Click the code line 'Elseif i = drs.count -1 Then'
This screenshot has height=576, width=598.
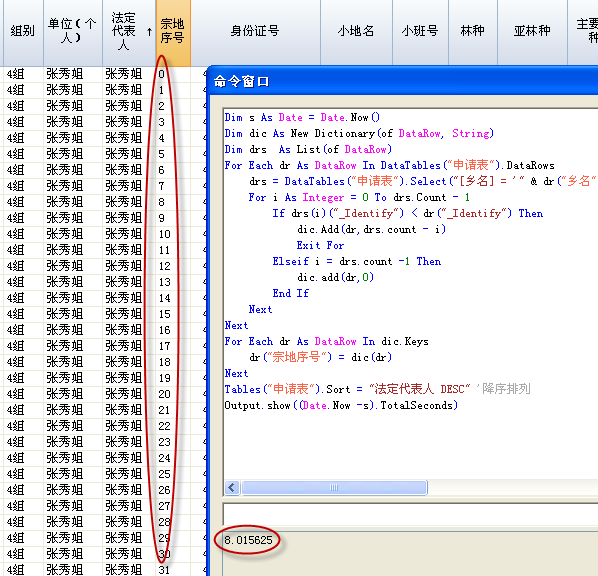pyautogui.click(x=357, y=261)
